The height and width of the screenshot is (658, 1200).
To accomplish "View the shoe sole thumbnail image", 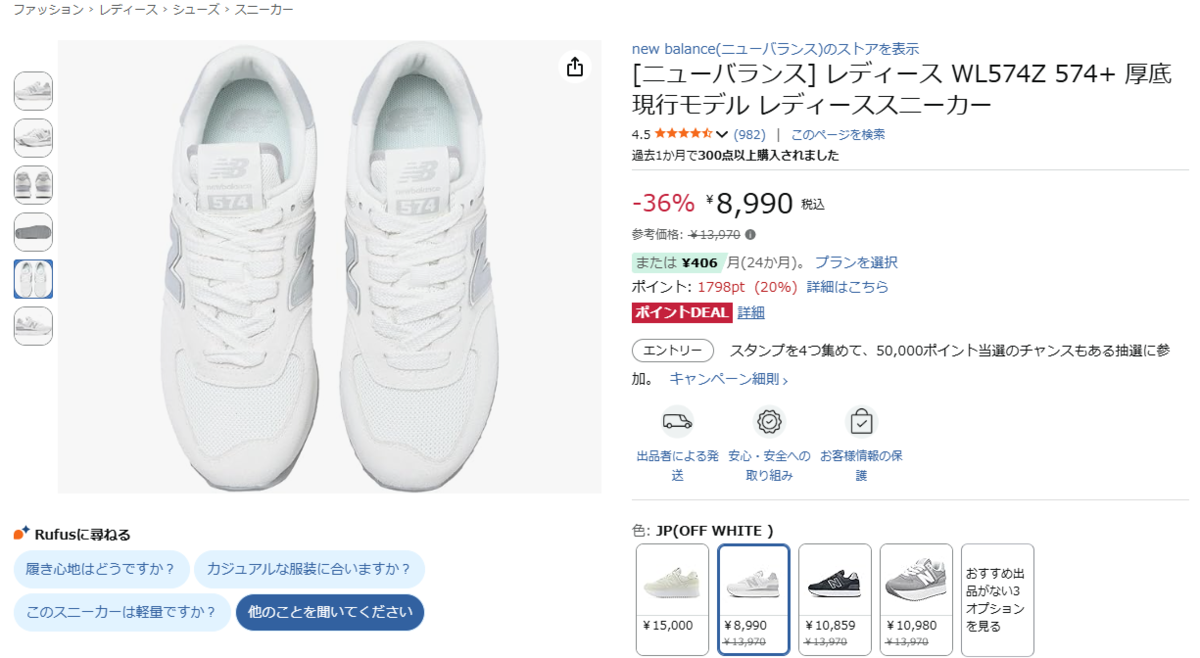I will (x=33, y=232).
